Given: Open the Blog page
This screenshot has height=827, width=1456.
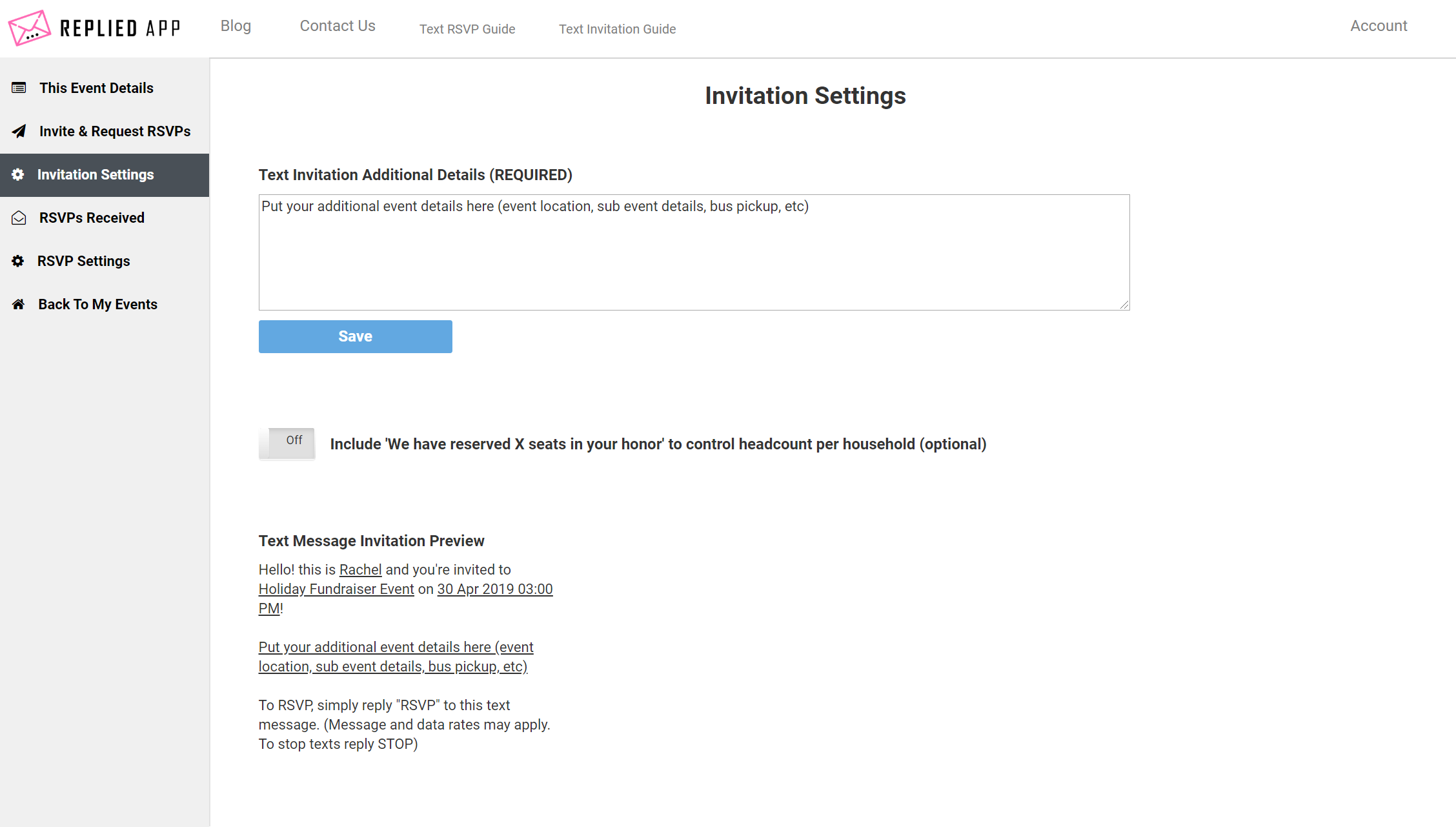Looking at the screenshot, I should tap(235, 26).
